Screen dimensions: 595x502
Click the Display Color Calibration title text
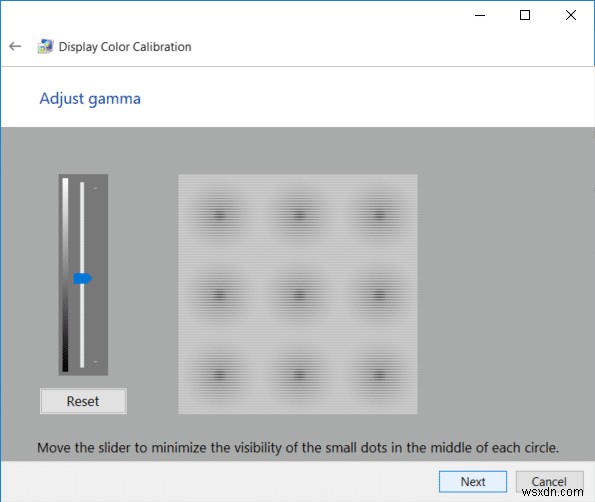pos(125,47)
